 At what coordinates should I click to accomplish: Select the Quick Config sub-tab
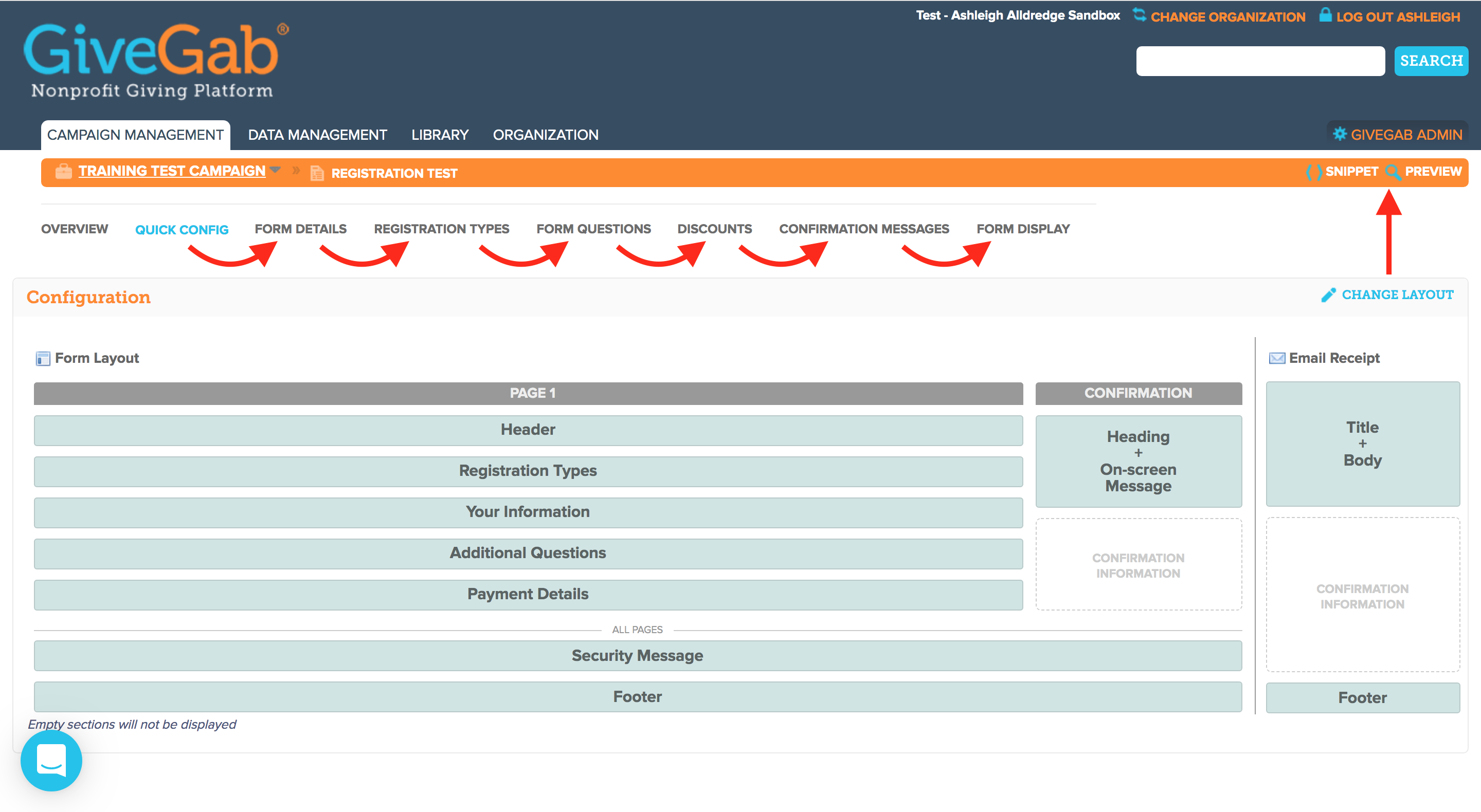click(x=182, y=230)
